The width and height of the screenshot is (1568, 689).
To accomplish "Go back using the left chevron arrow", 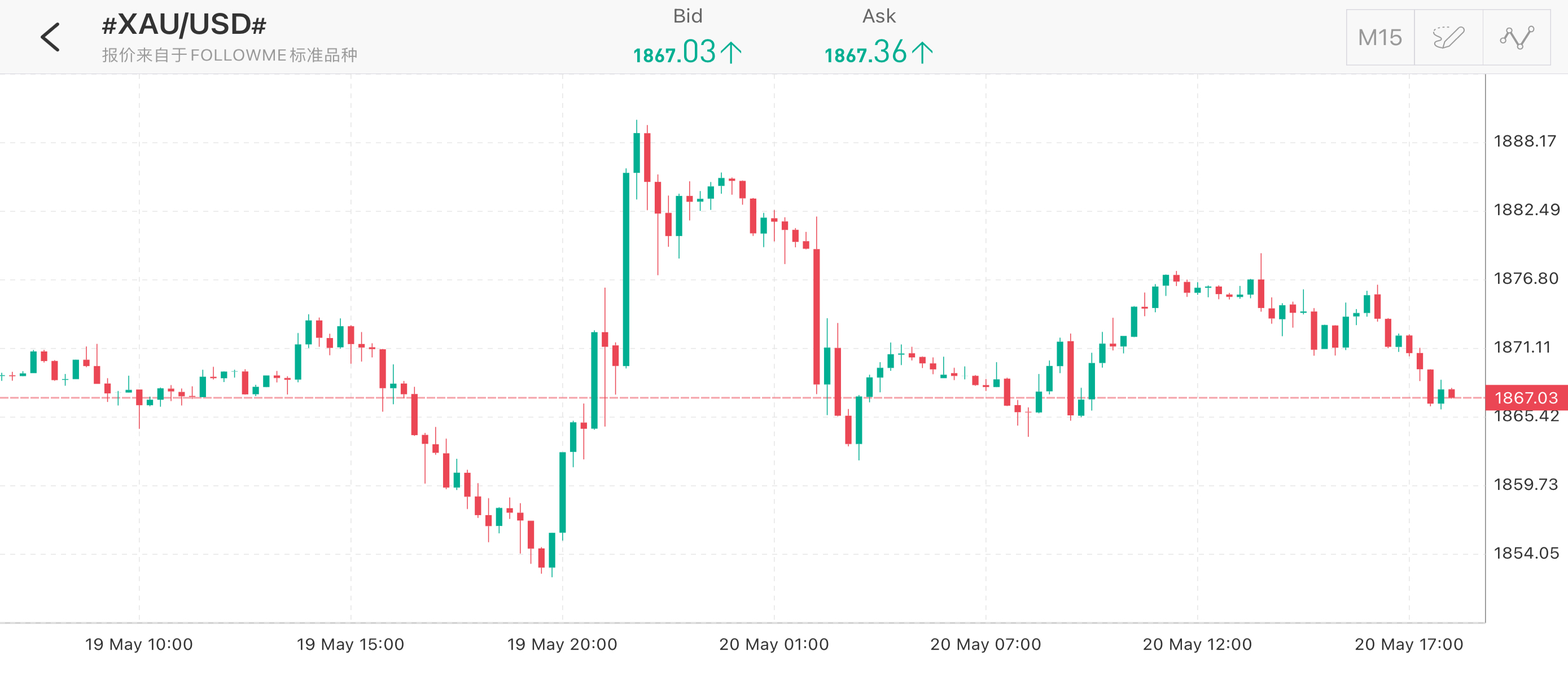I will (51, 37).
